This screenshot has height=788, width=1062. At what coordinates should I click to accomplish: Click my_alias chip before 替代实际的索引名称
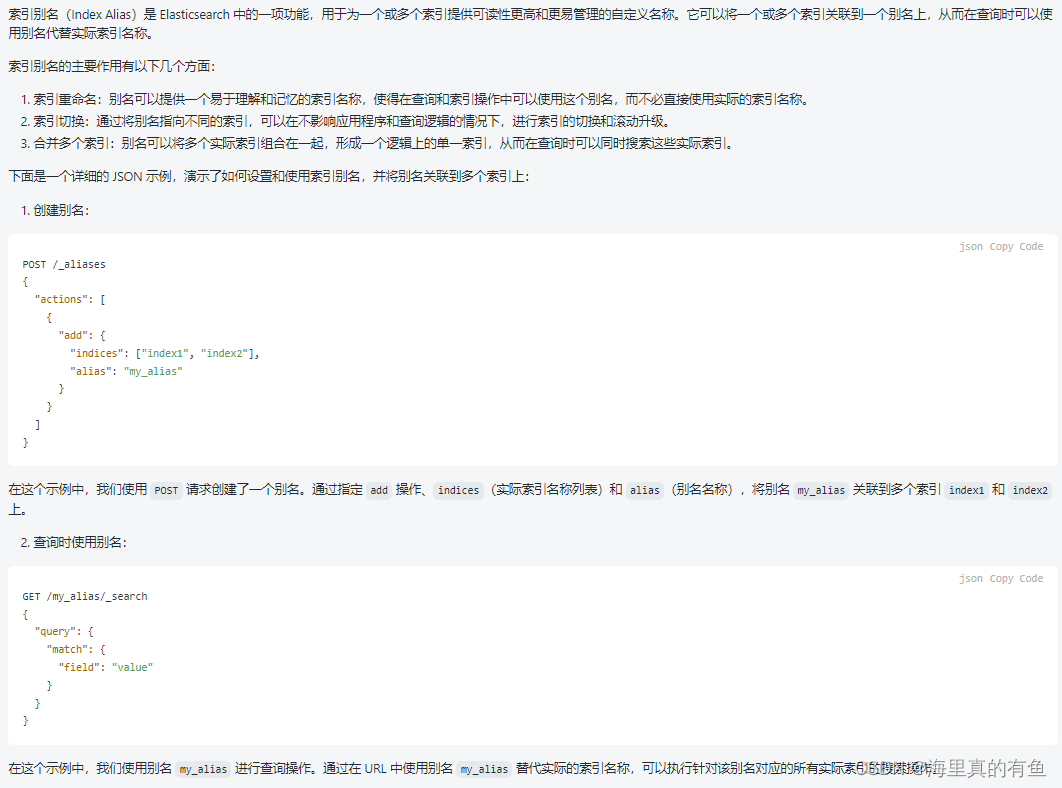point(484,770)
